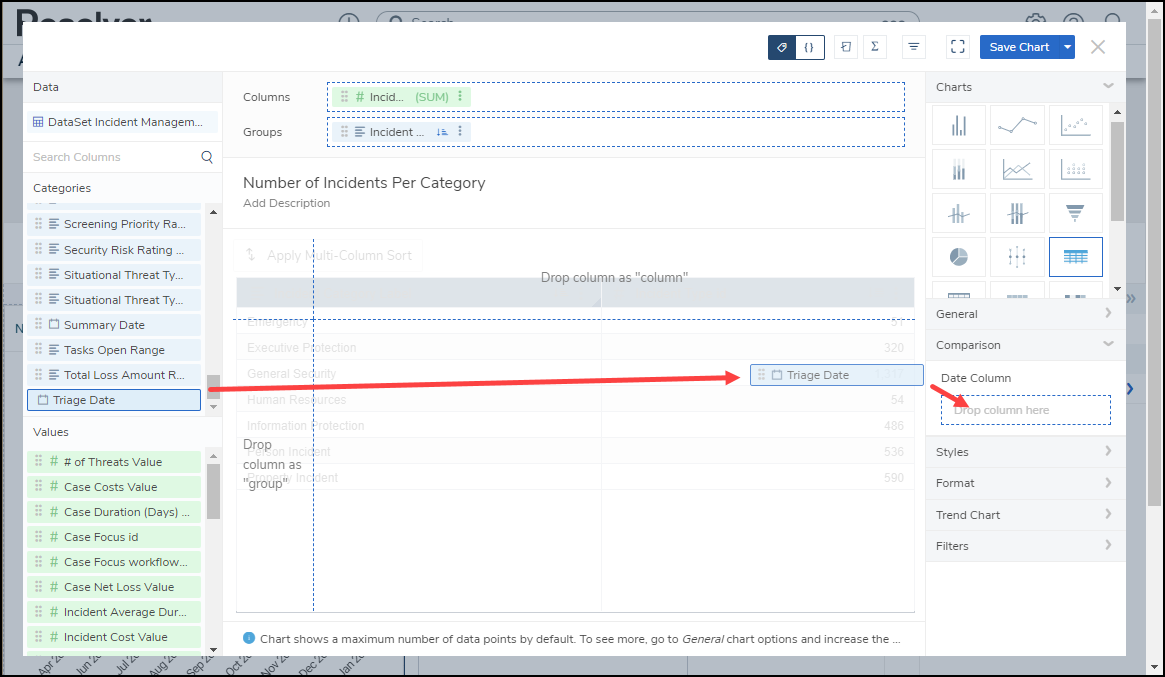The width and height of the screenshot is (1165, 677).
Task: Select the line chart type icon
Action: [x=1017, y=125]
